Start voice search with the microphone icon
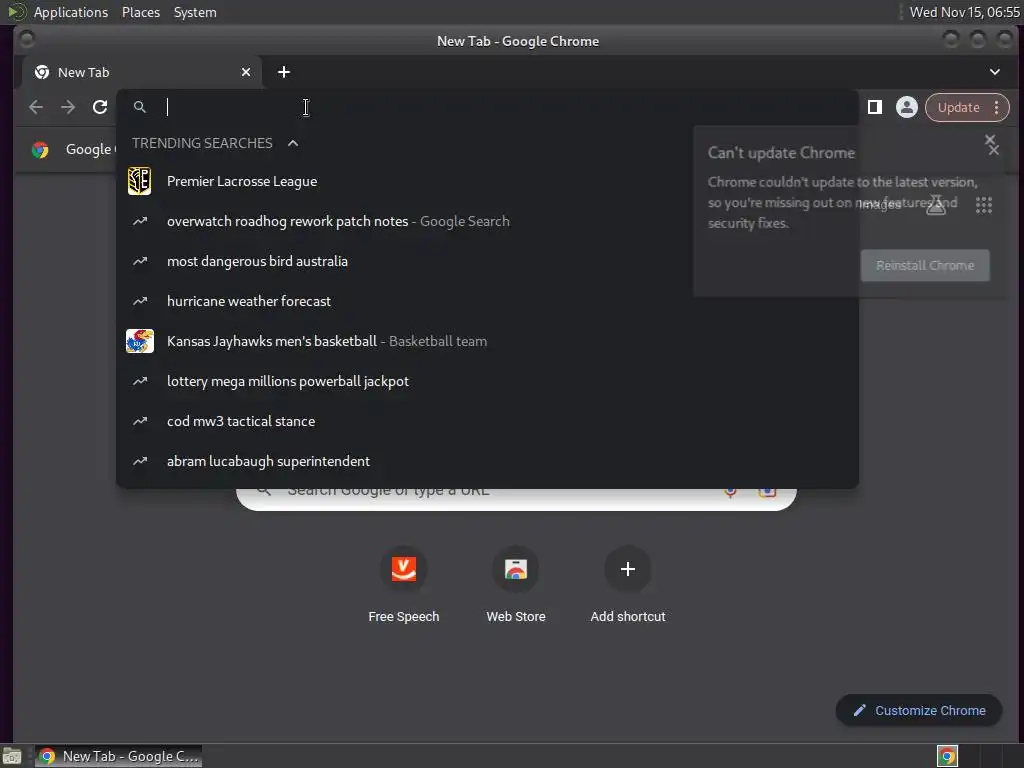The image size is (1024, 768). pos(731,491)
